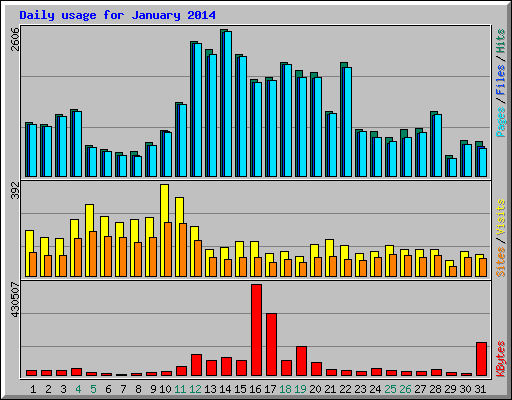Click day 19 green label on x-axis
The width and height of the screenshot is (512, 400).
point(300,389)
